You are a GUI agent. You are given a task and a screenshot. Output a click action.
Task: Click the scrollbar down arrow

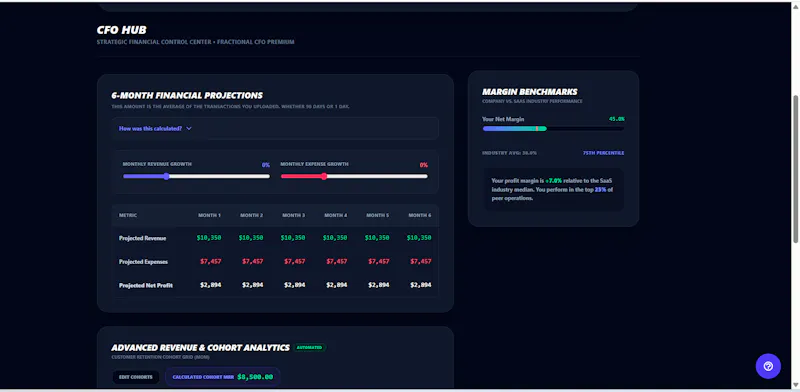[795, 385]
